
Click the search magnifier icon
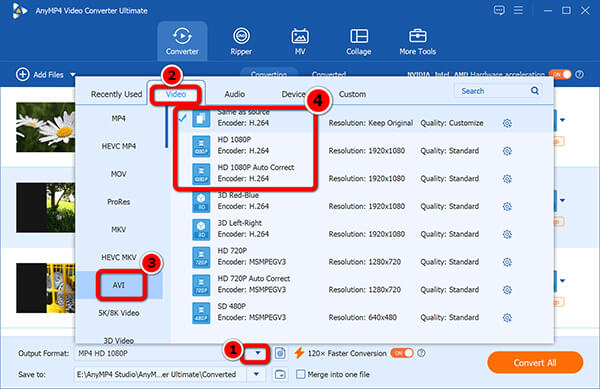pyautogui.click(x=535, y=91)
